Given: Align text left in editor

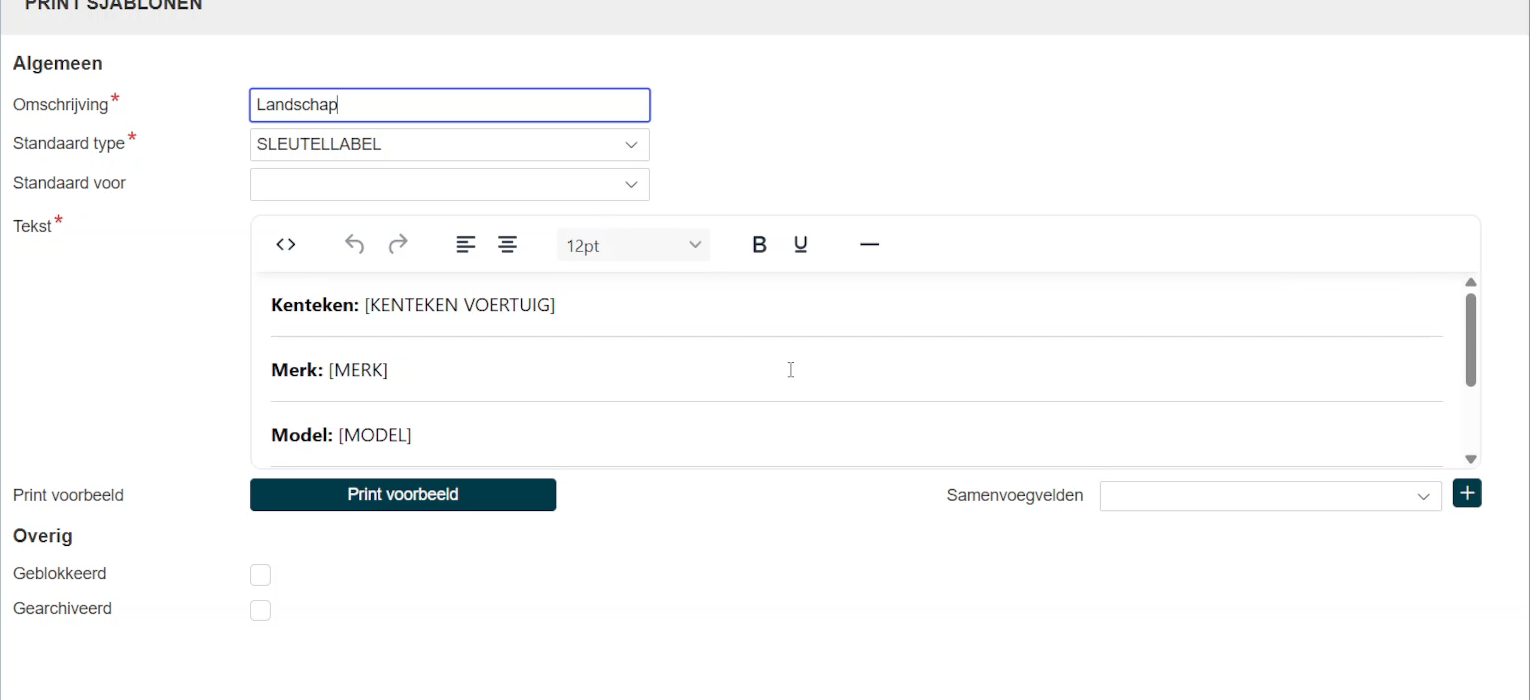Looking at the screenshot, I should 466,245.
